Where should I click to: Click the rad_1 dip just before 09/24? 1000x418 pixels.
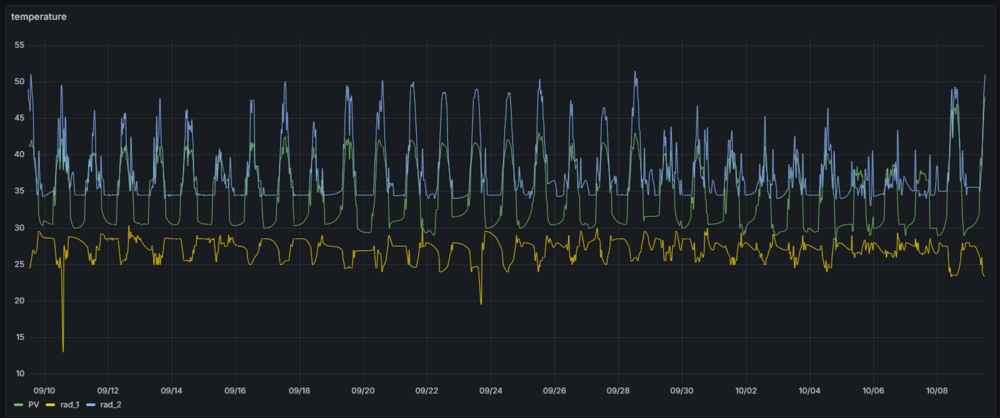click(481, 302)
